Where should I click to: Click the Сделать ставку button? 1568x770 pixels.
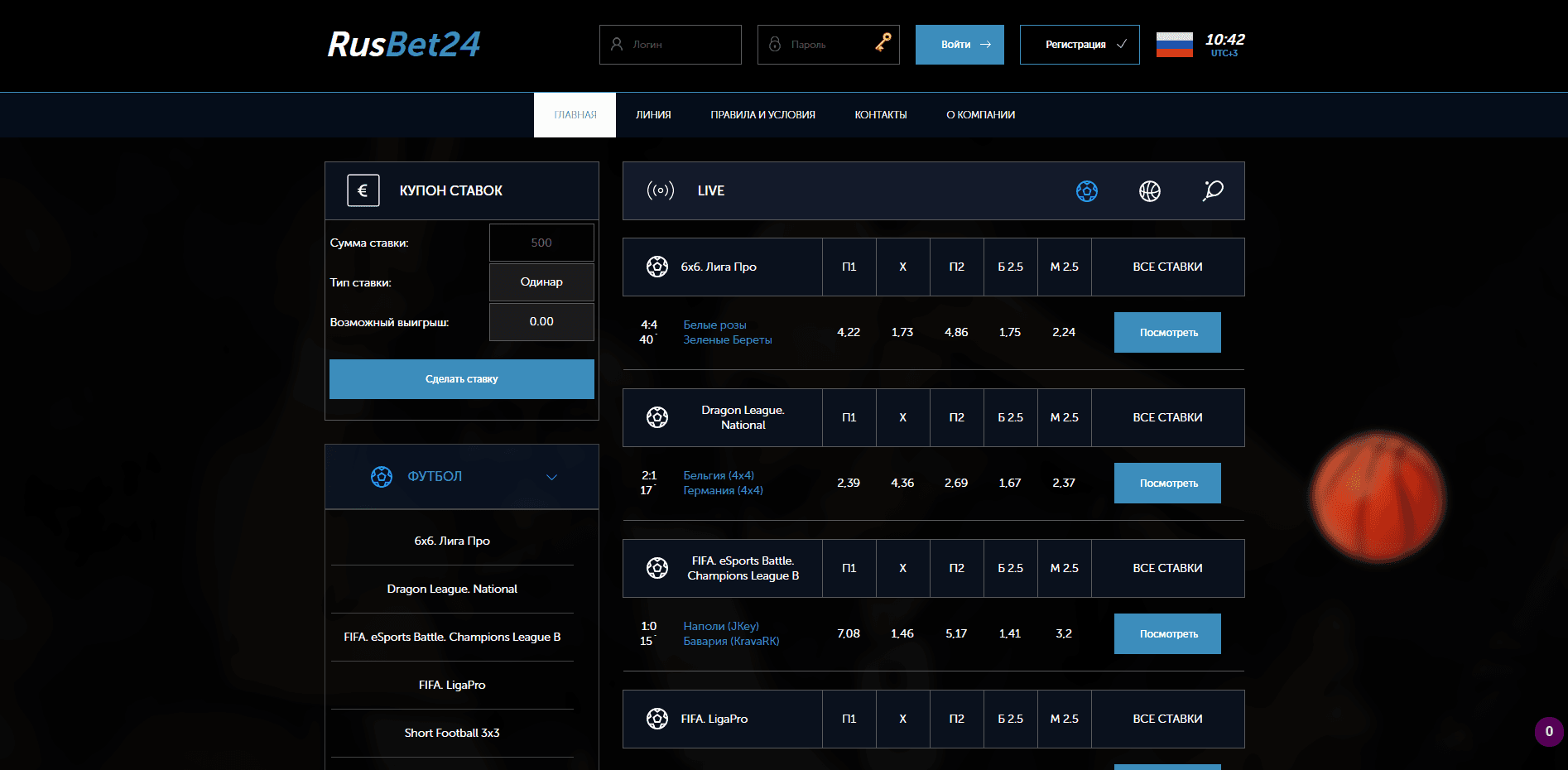point(461,379)
